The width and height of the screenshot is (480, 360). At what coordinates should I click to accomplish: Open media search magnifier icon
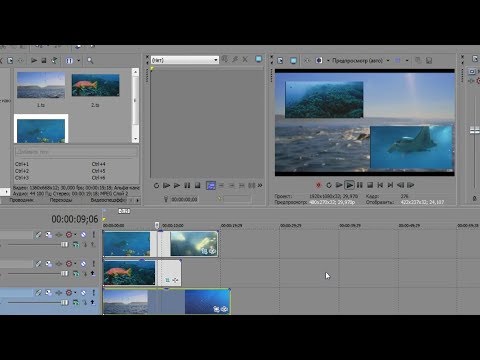coord(90,60)
